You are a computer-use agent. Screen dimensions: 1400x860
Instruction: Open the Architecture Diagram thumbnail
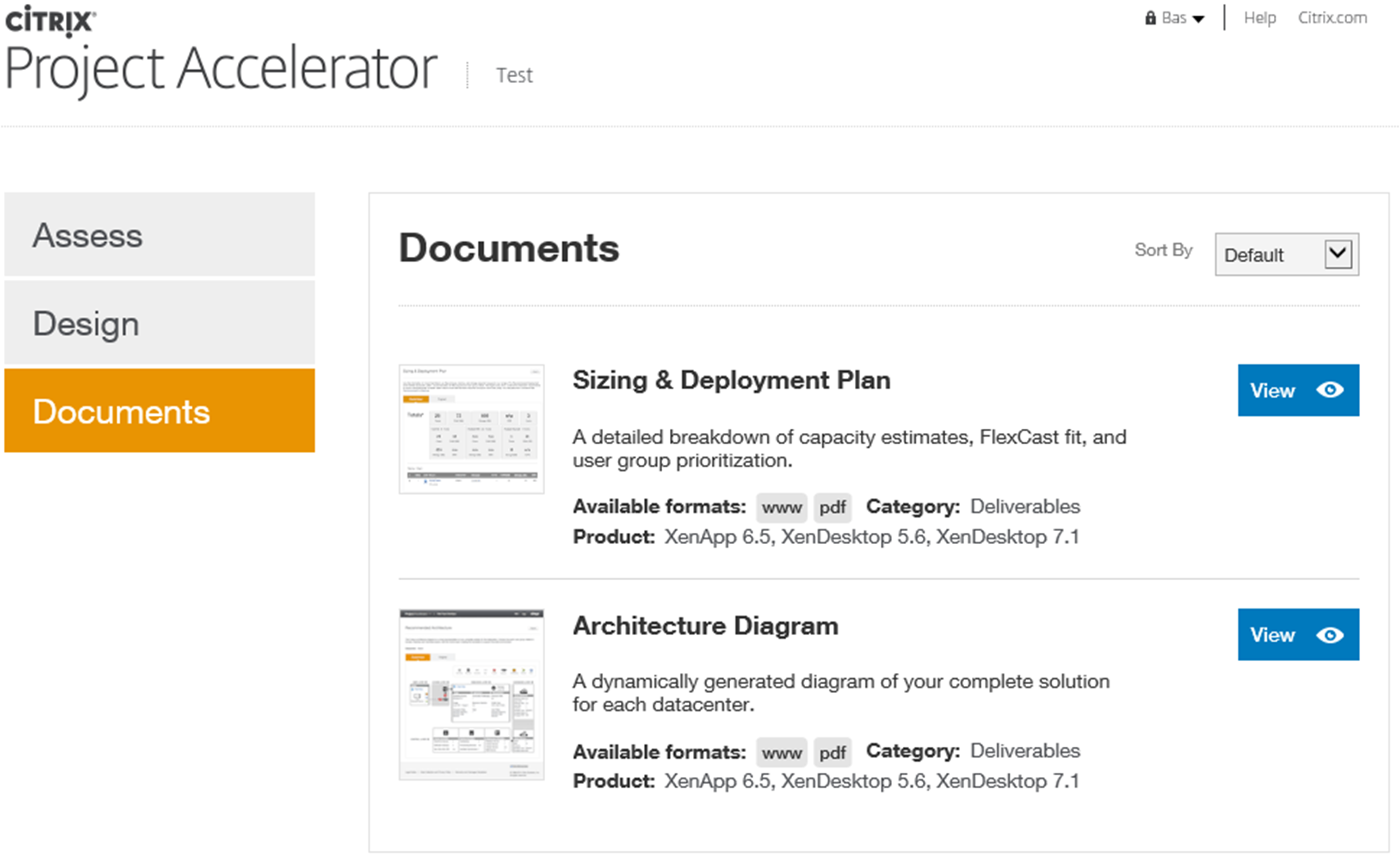click(x=472, y=694)
